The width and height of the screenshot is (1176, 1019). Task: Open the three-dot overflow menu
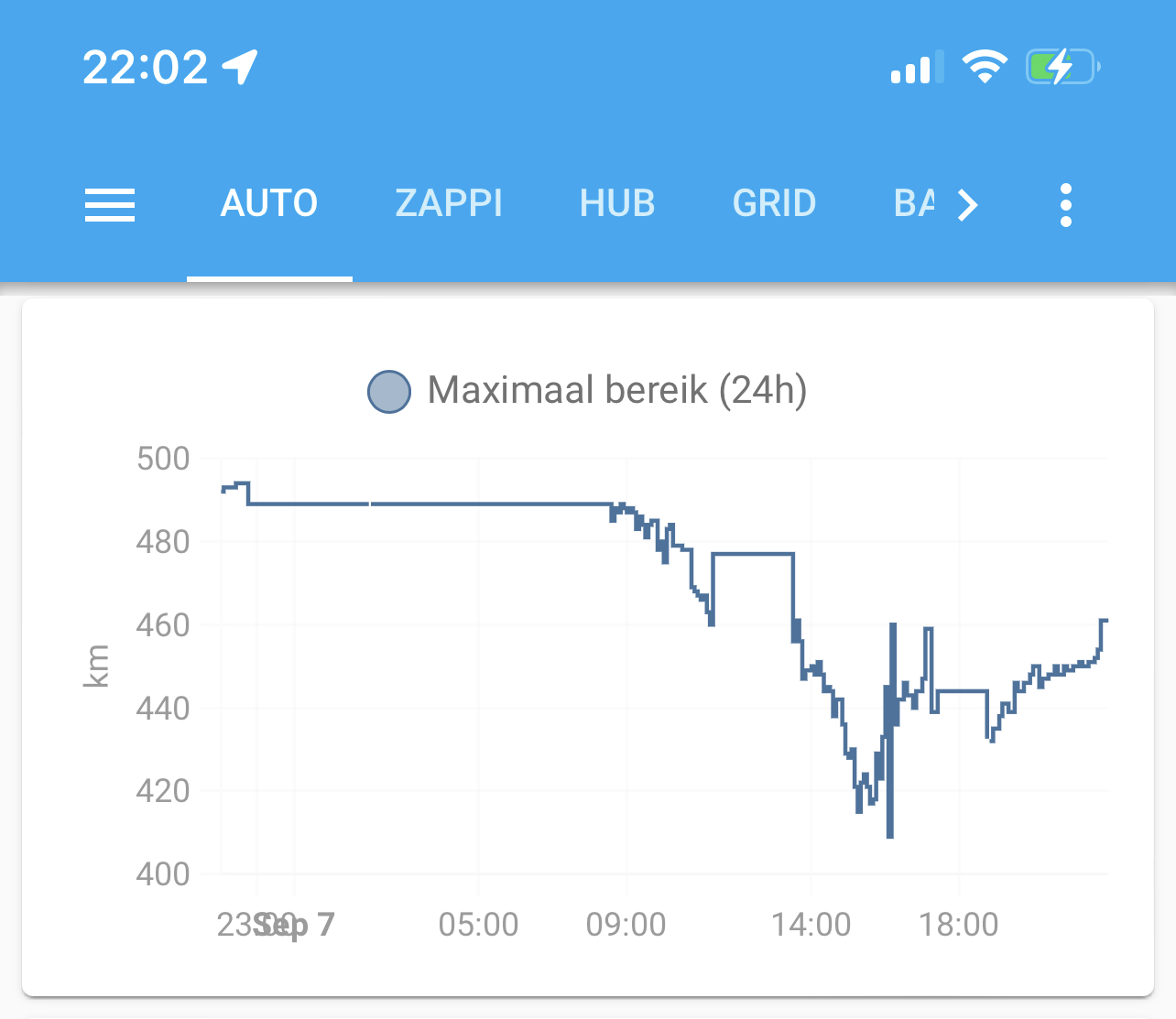1065,204
